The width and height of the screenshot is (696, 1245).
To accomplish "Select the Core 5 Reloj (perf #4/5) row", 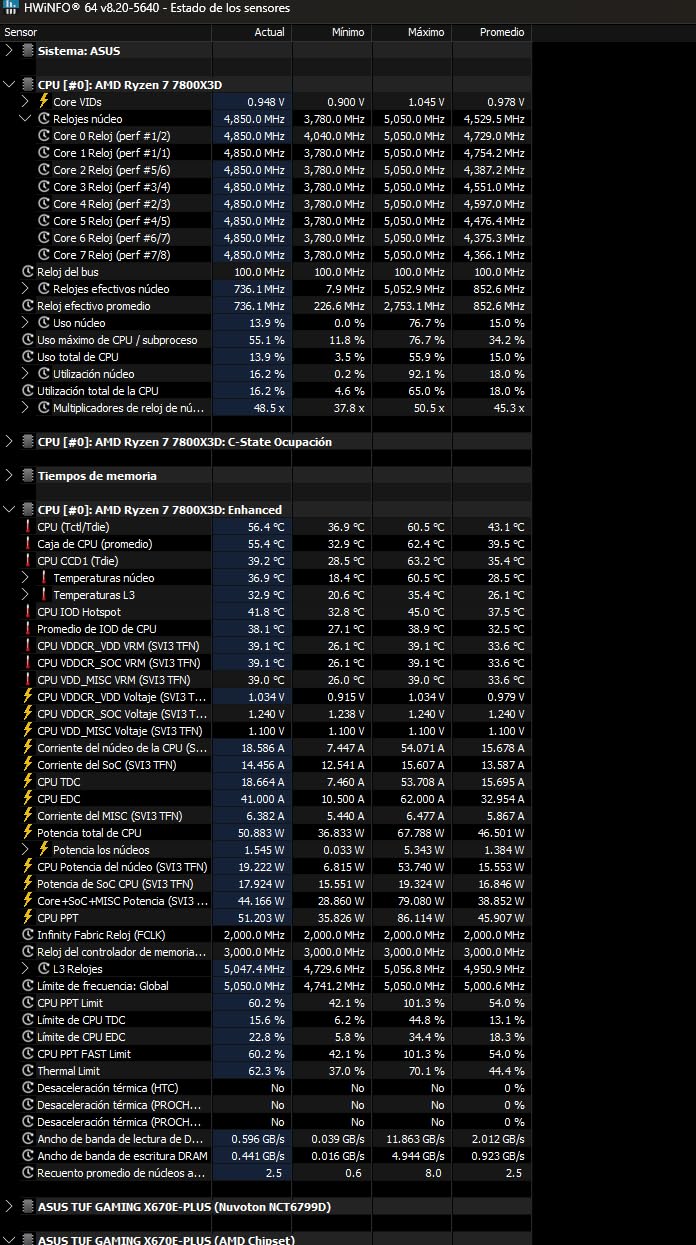I will (x=266, y=220).
